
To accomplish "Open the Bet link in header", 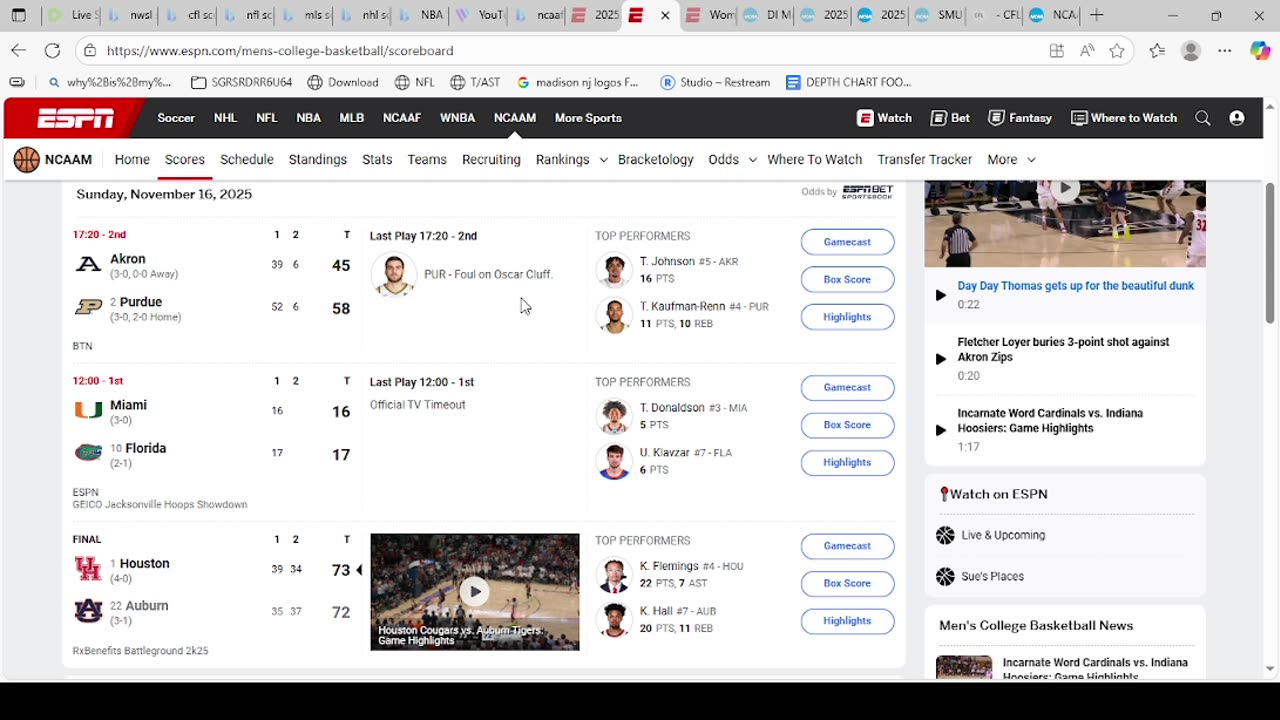I will (950, 118).
